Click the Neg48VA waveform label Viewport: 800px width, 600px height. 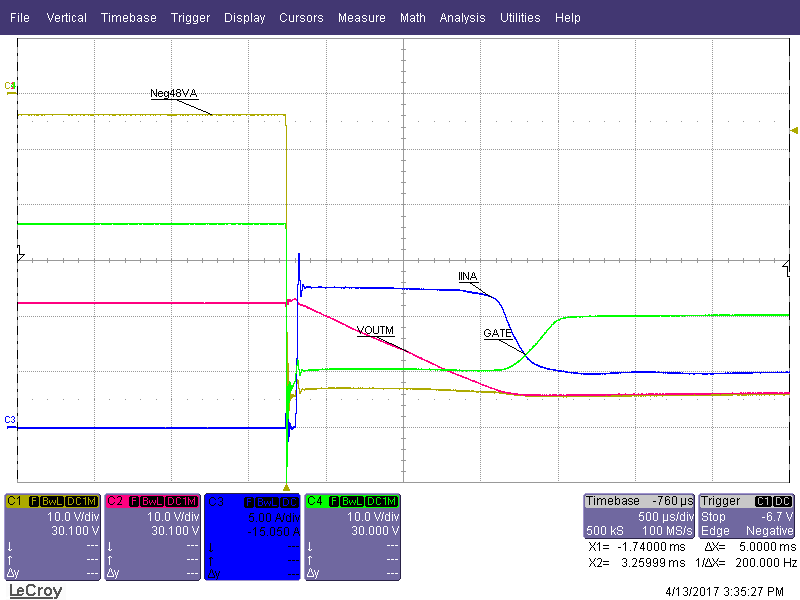coord(174,94)
